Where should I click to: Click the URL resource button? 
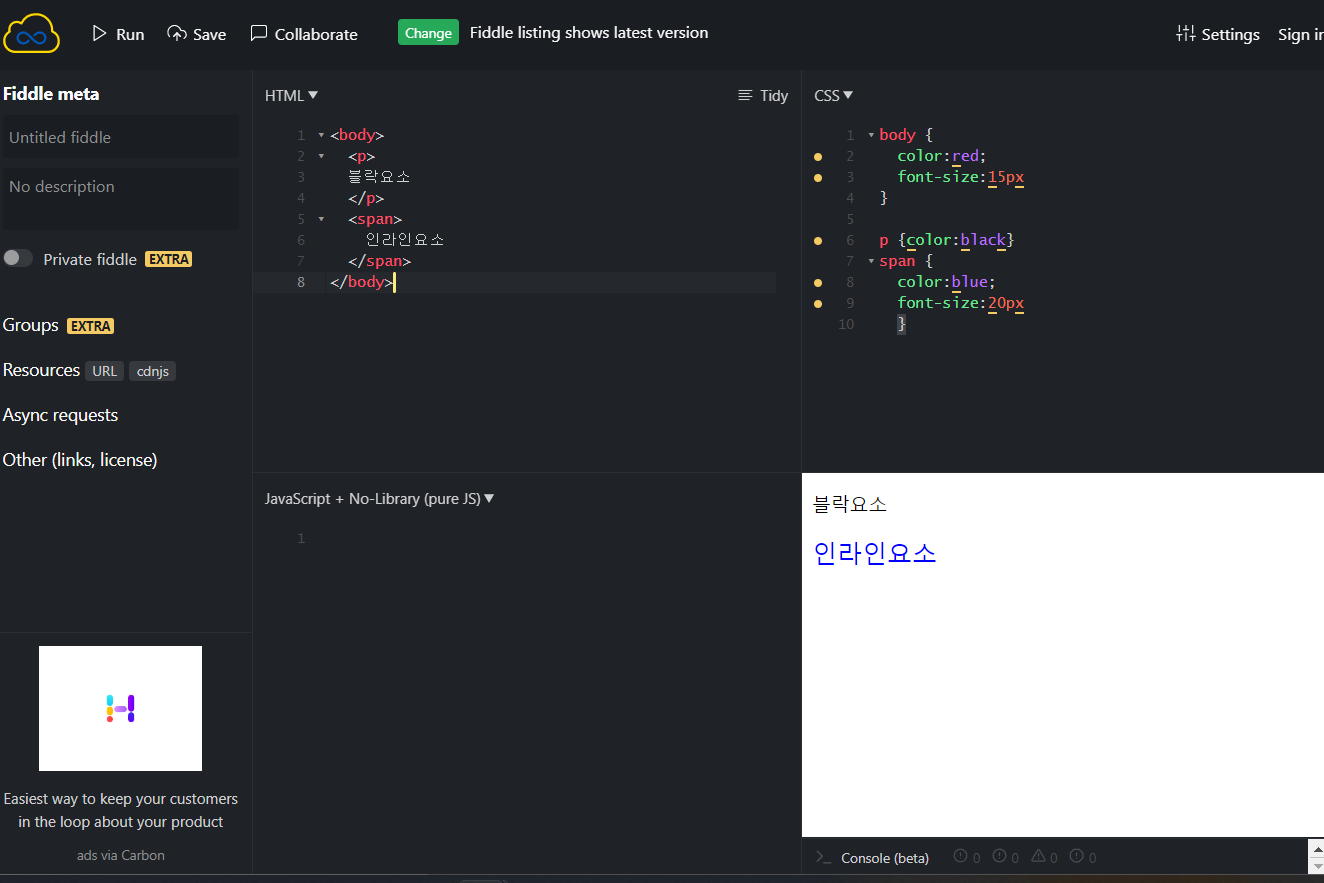(105, 371)
